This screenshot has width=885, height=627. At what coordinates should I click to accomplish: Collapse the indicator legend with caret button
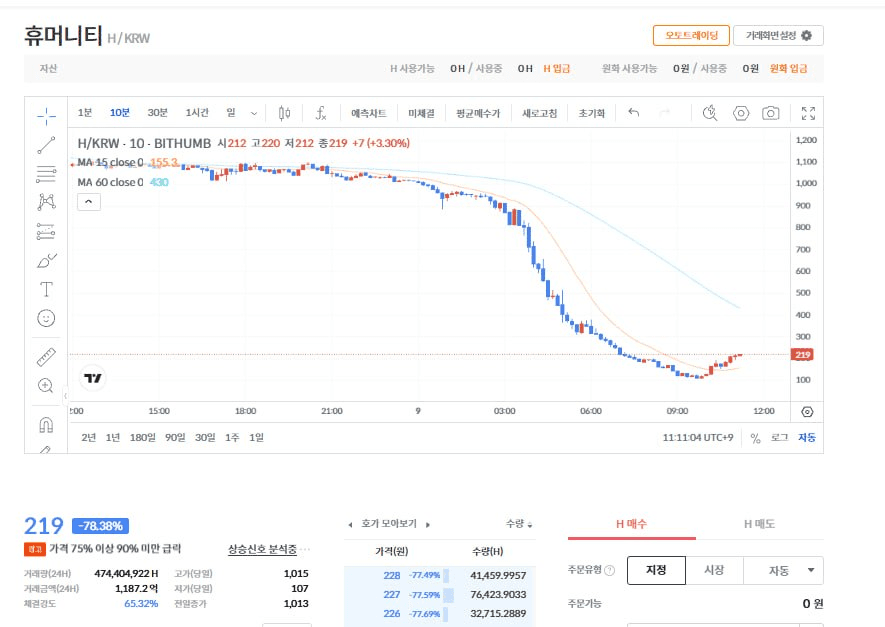(x=89, y=201)
